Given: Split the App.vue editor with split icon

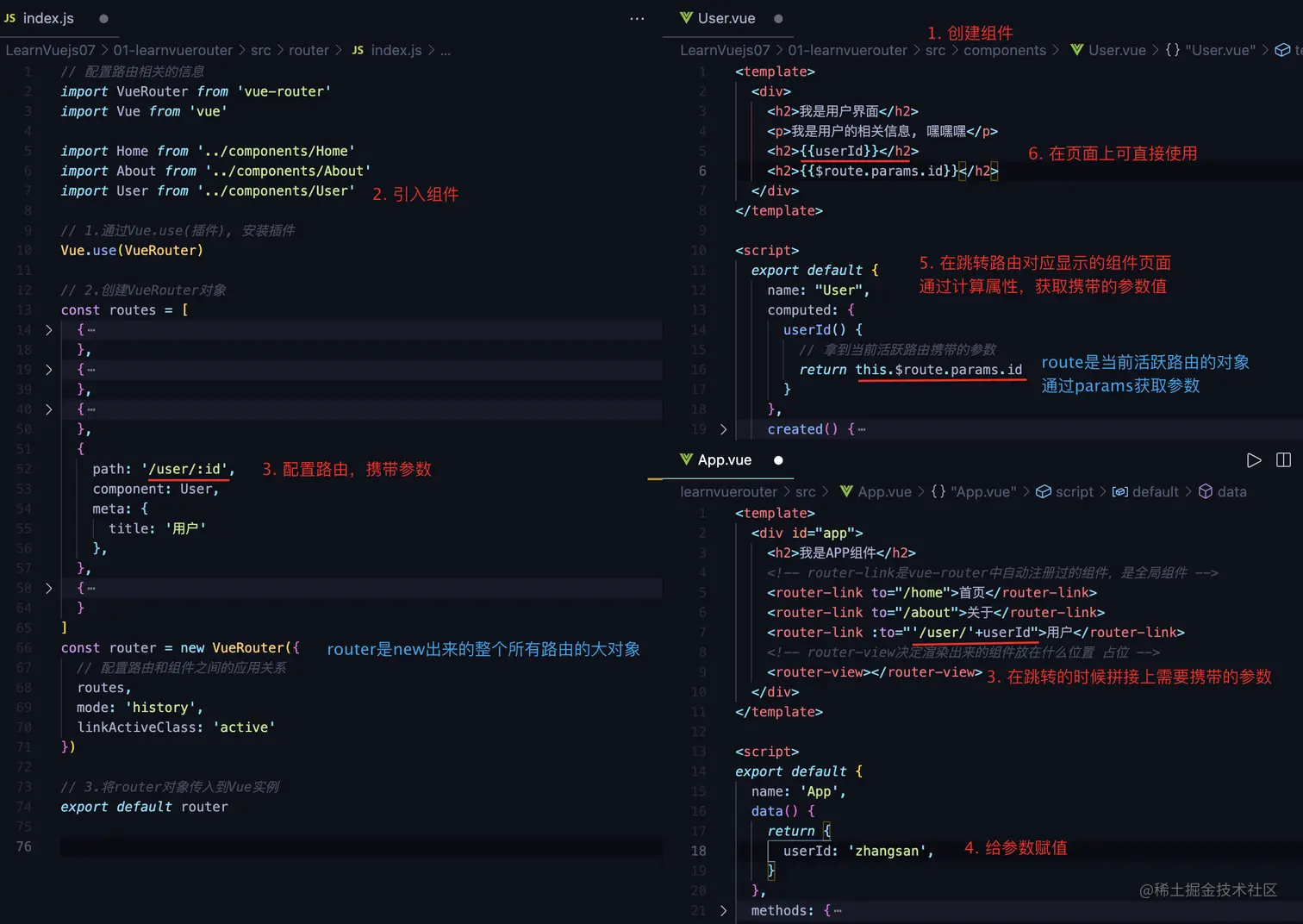Looking at the screenshot, I should [1283, 460].
